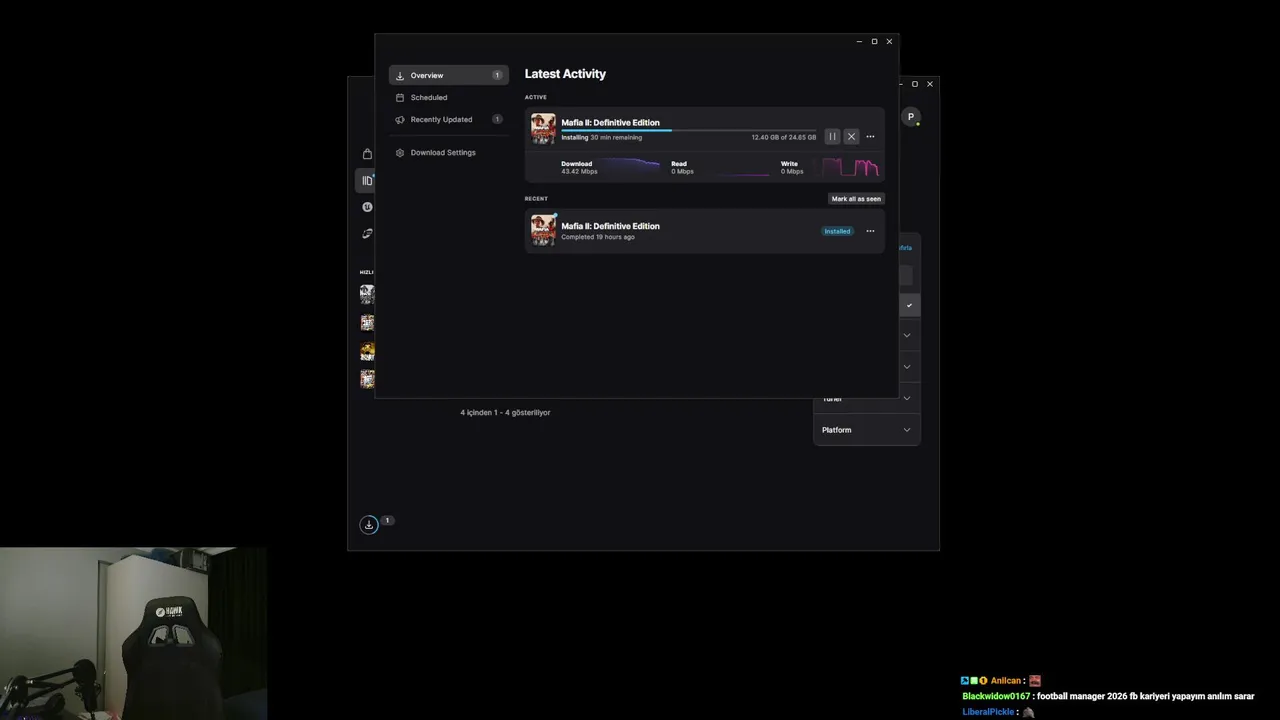Click the Download speed graph

point(630,167)
